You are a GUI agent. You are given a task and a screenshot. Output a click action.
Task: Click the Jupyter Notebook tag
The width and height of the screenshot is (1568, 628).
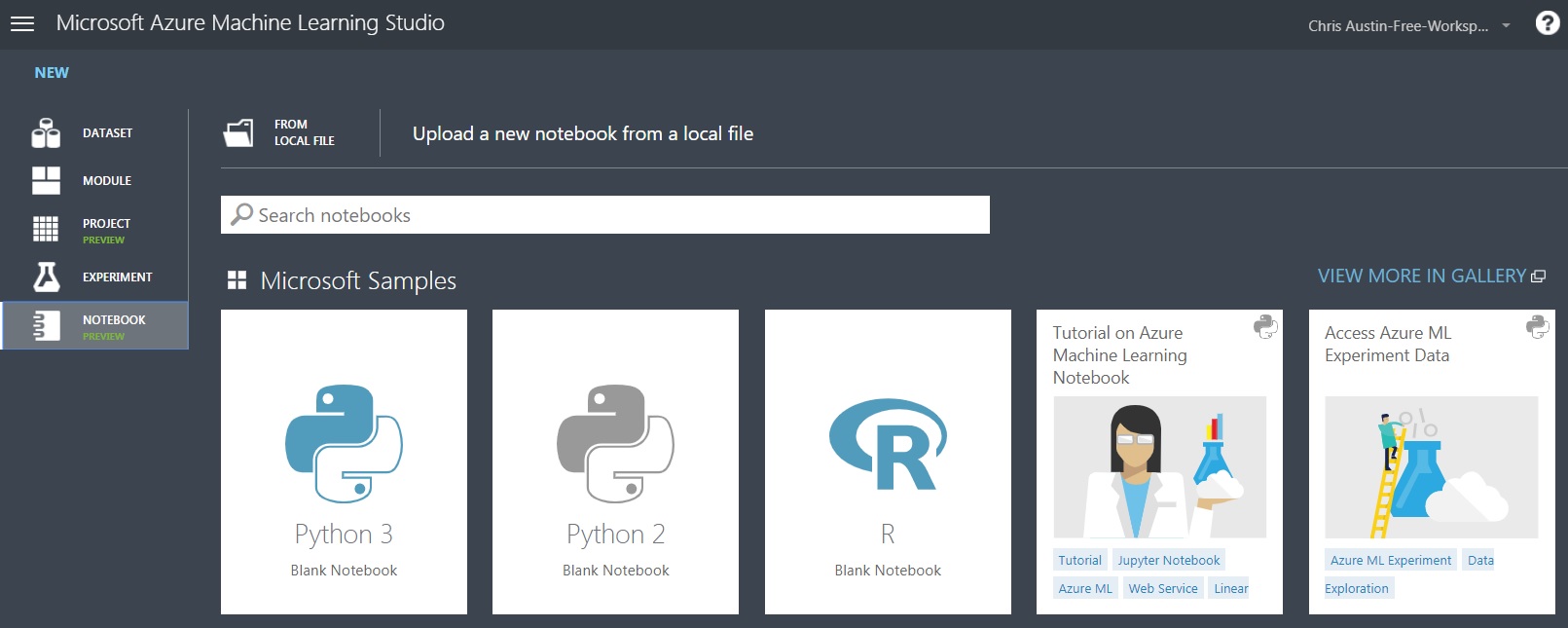click(x=1169, y=560)
